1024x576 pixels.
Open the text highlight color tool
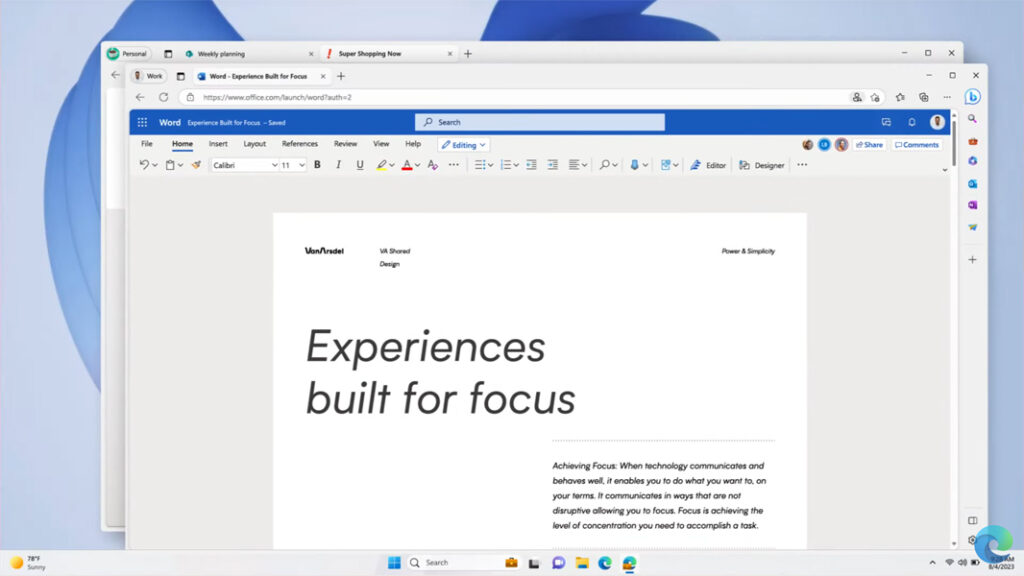click(x=382, y=165)
